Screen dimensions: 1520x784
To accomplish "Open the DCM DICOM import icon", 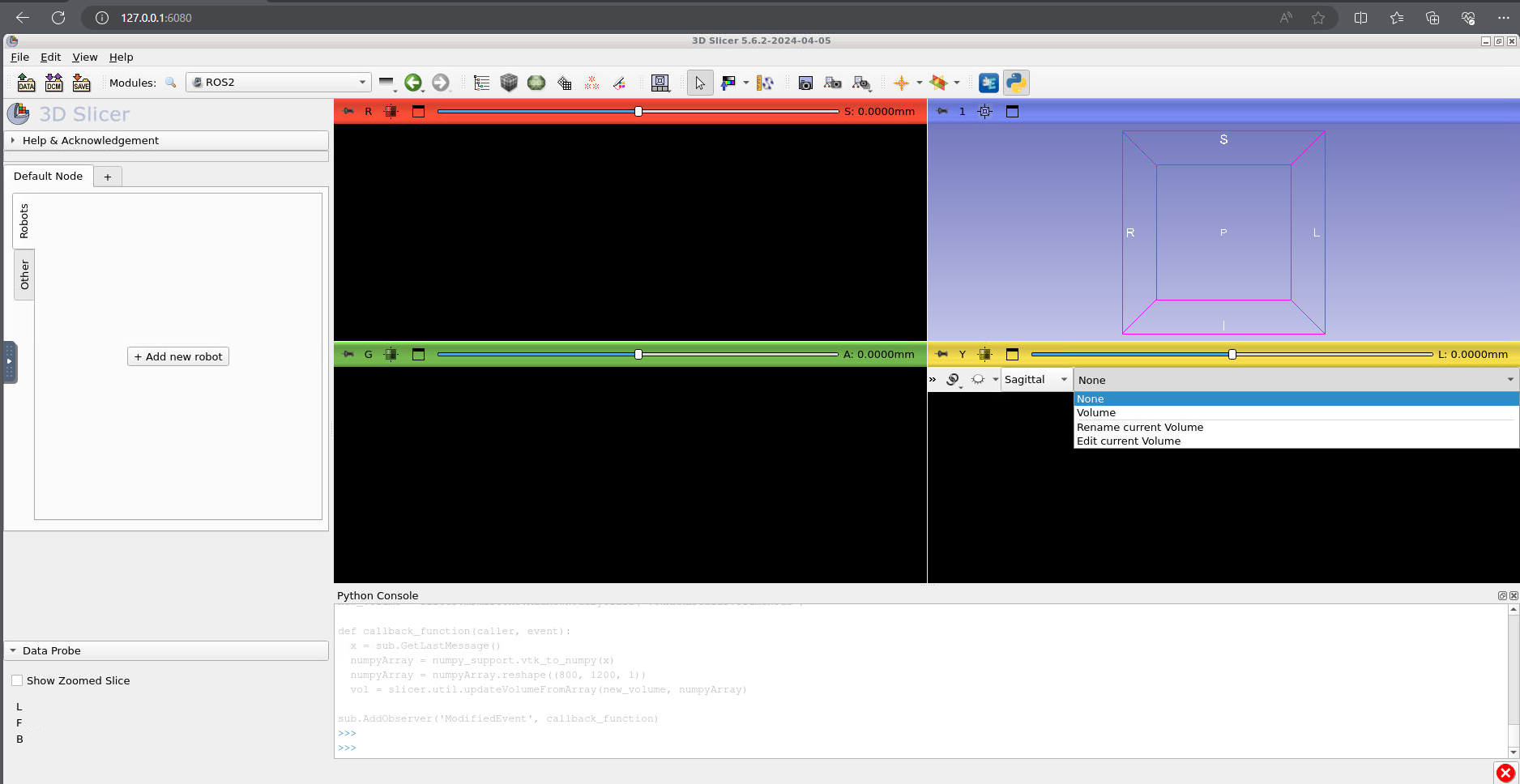I will click(53, 83).
